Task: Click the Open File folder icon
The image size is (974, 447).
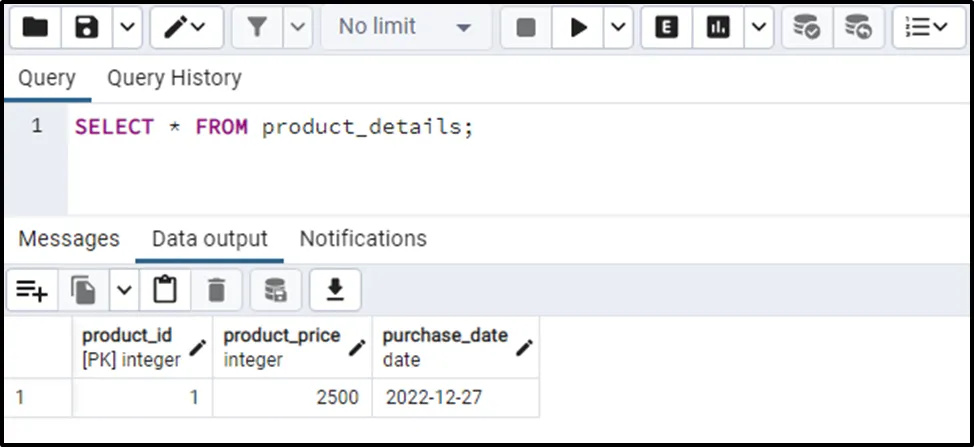Action: coord(36,28)
